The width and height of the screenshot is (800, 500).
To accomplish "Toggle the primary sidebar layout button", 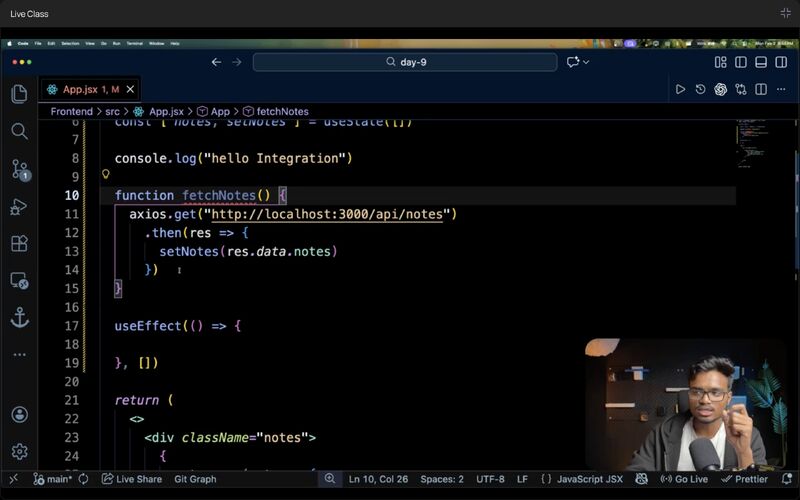I will point(741,62).
